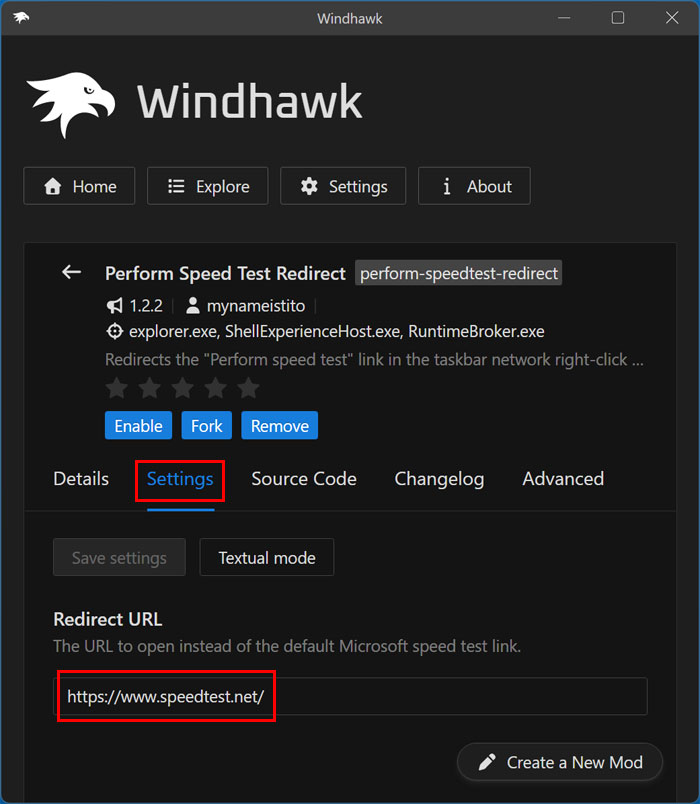Switch to the Details tab
The height and width of the screenshot is (804, 700).
(81, 479)
